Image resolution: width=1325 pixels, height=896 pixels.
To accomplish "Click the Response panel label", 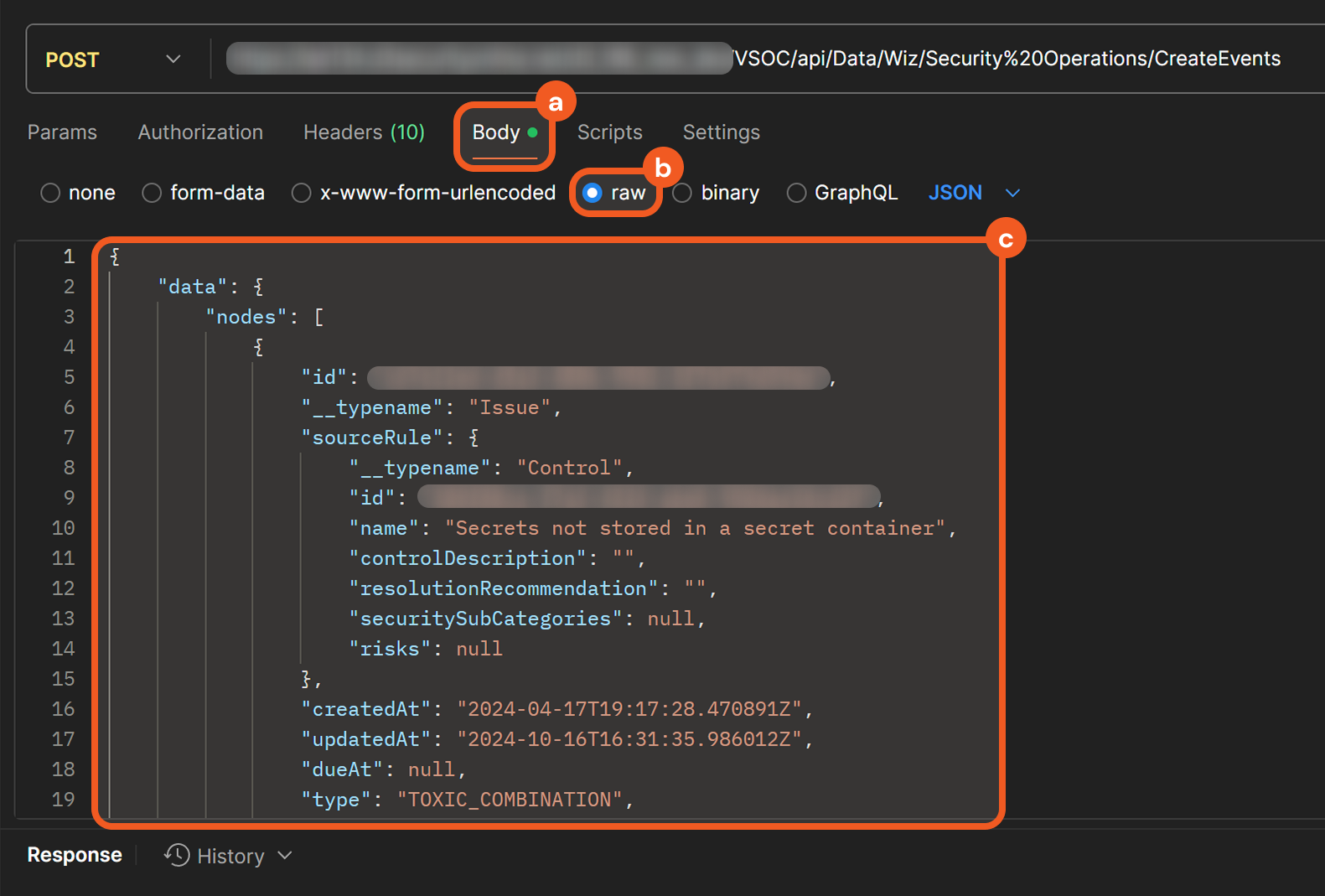I will [75, 855].
